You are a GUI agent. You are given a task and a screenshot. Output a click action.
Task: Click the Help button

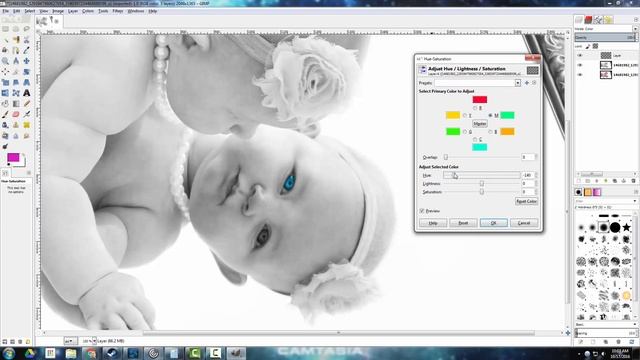tap(433, 223)
